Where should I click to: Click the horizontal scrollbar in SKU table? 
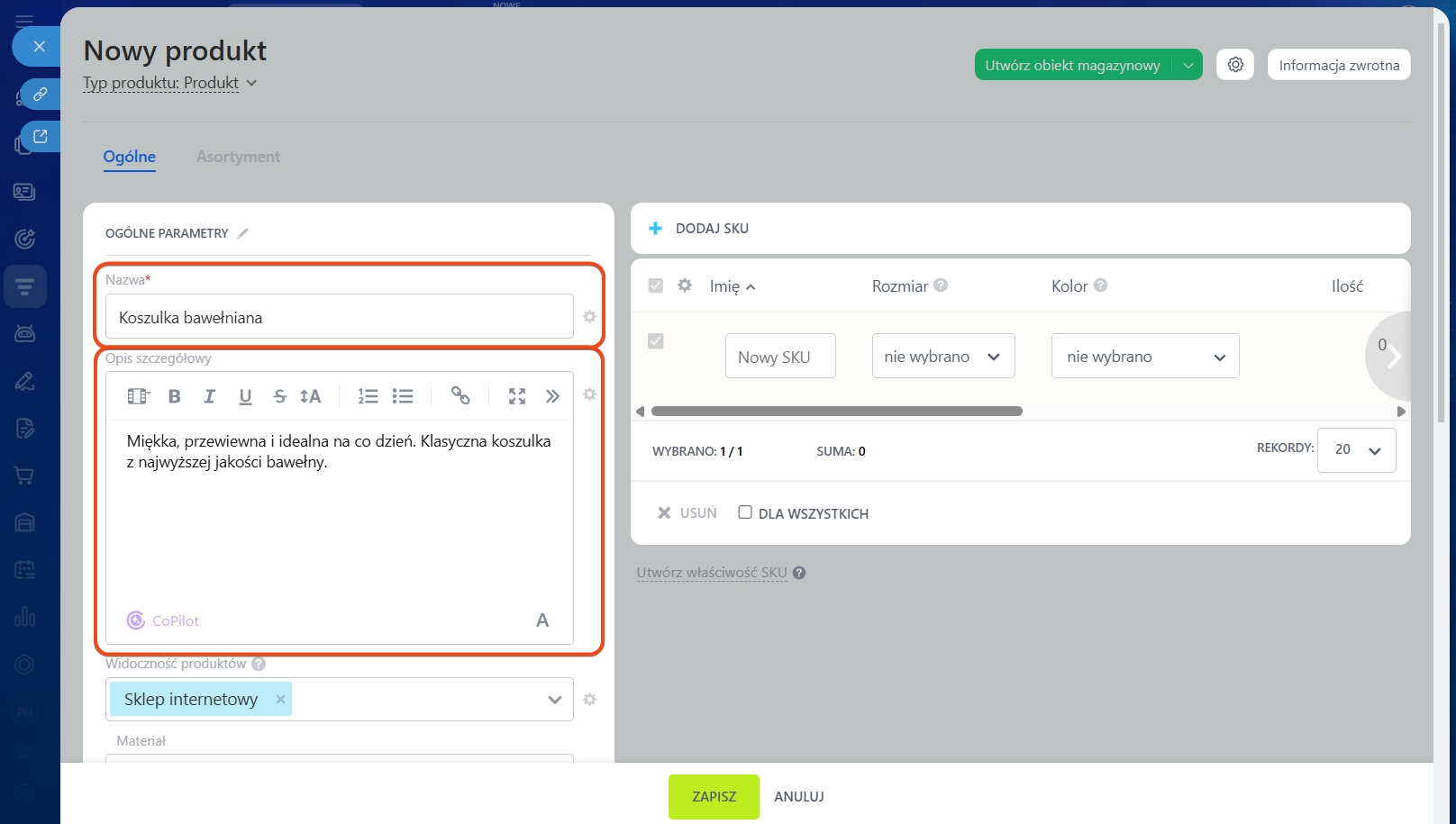[836, 412]
